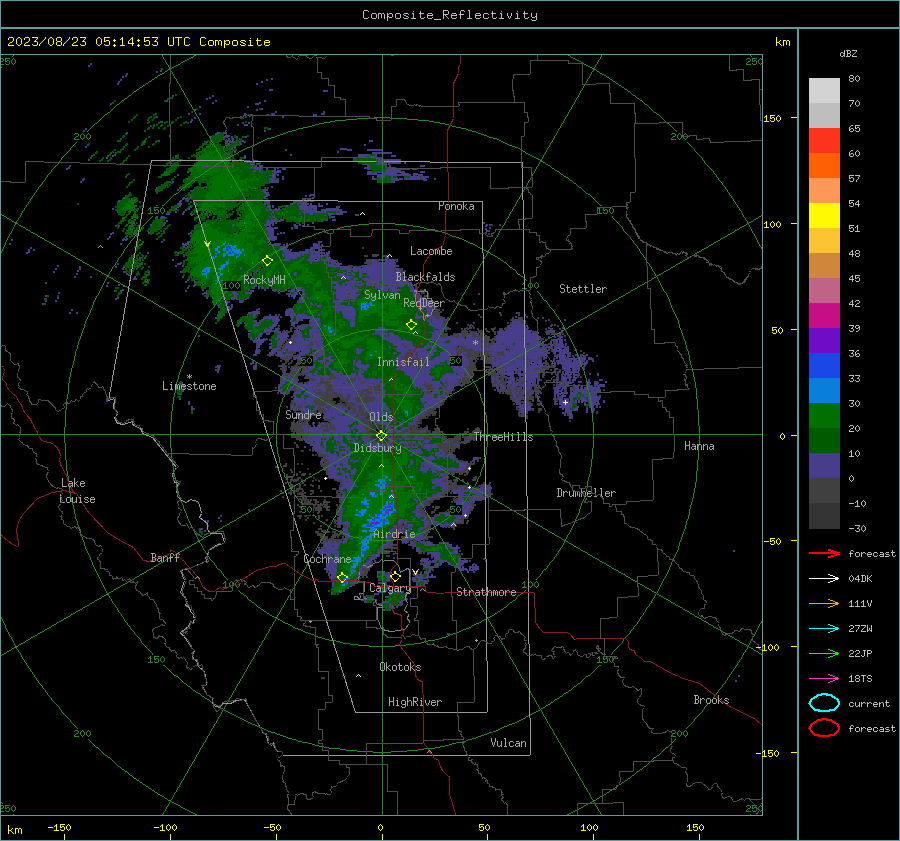Click the yellow diamond marker near RockyMH
This screenshot has width=900, height=841.
point(267,261)
